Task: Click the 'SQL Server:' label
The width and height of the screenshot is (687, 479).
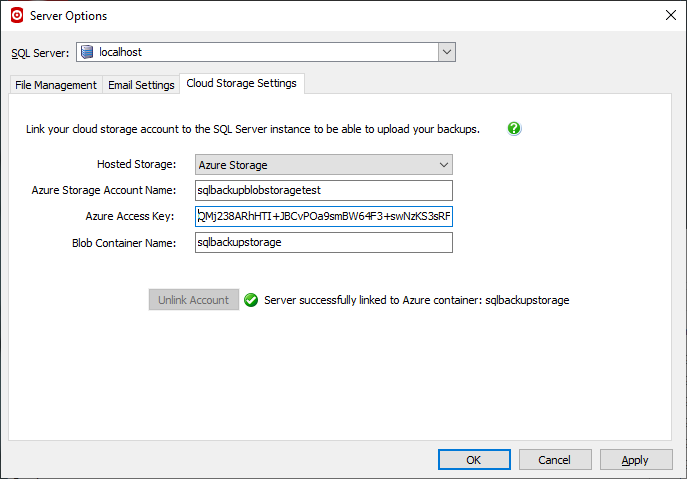Action: click(40, 53)
